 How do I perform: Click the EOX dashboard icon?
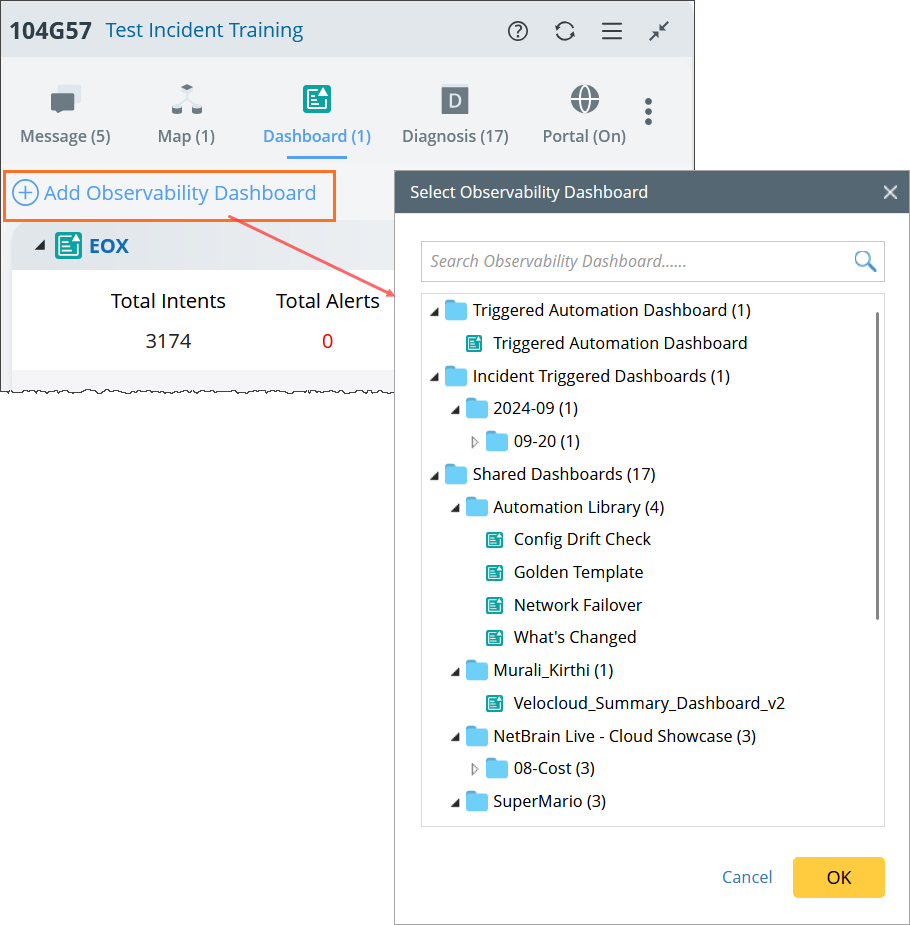pos(68,245)
